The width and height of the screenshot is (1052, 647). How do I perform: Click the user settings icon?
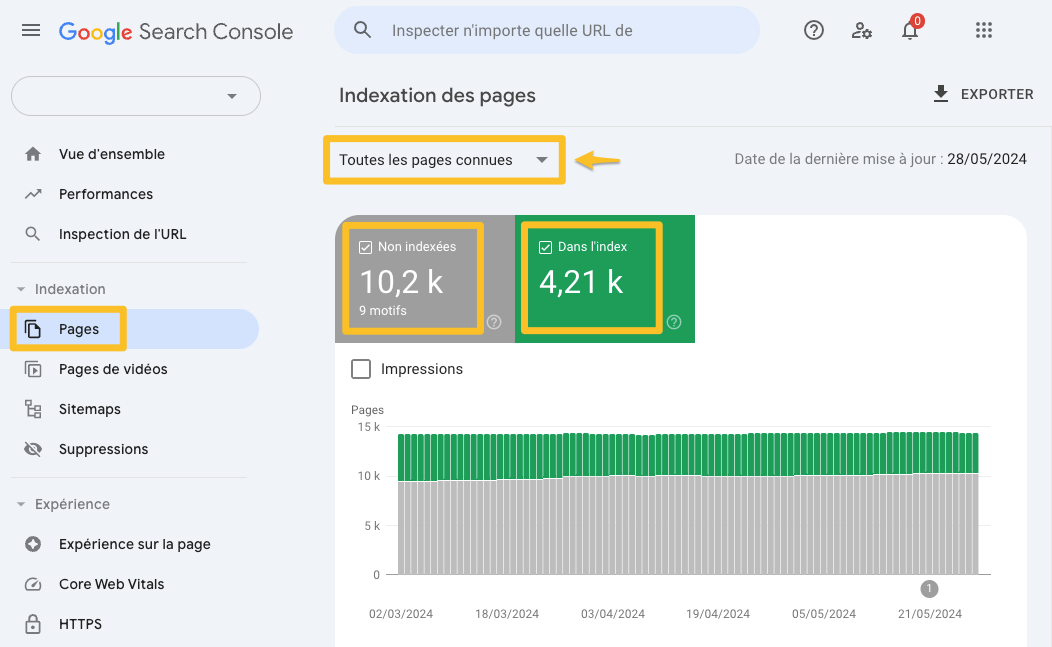coord(861,30)
